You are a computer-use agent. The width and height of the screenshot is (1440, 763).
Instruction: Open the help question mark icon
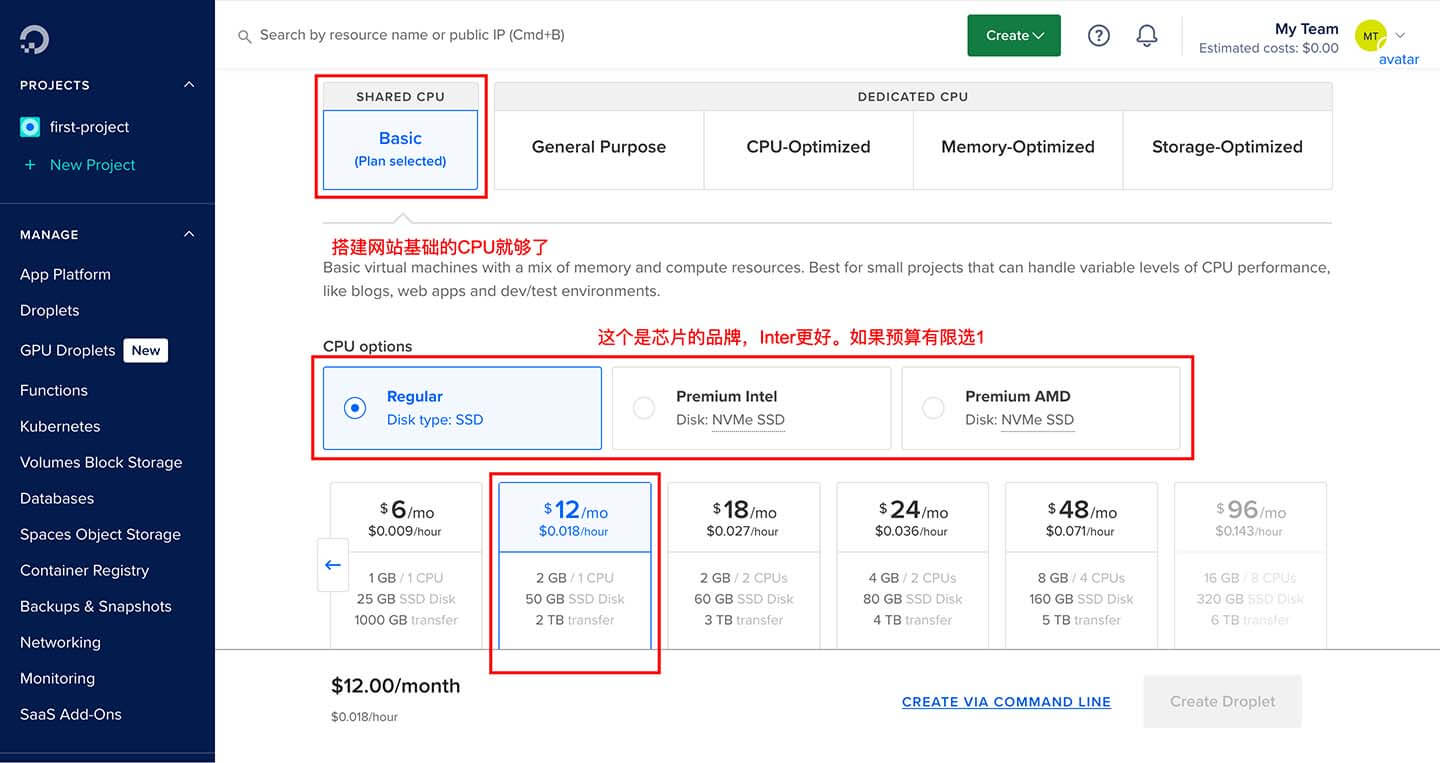[x=1099, y=35]
